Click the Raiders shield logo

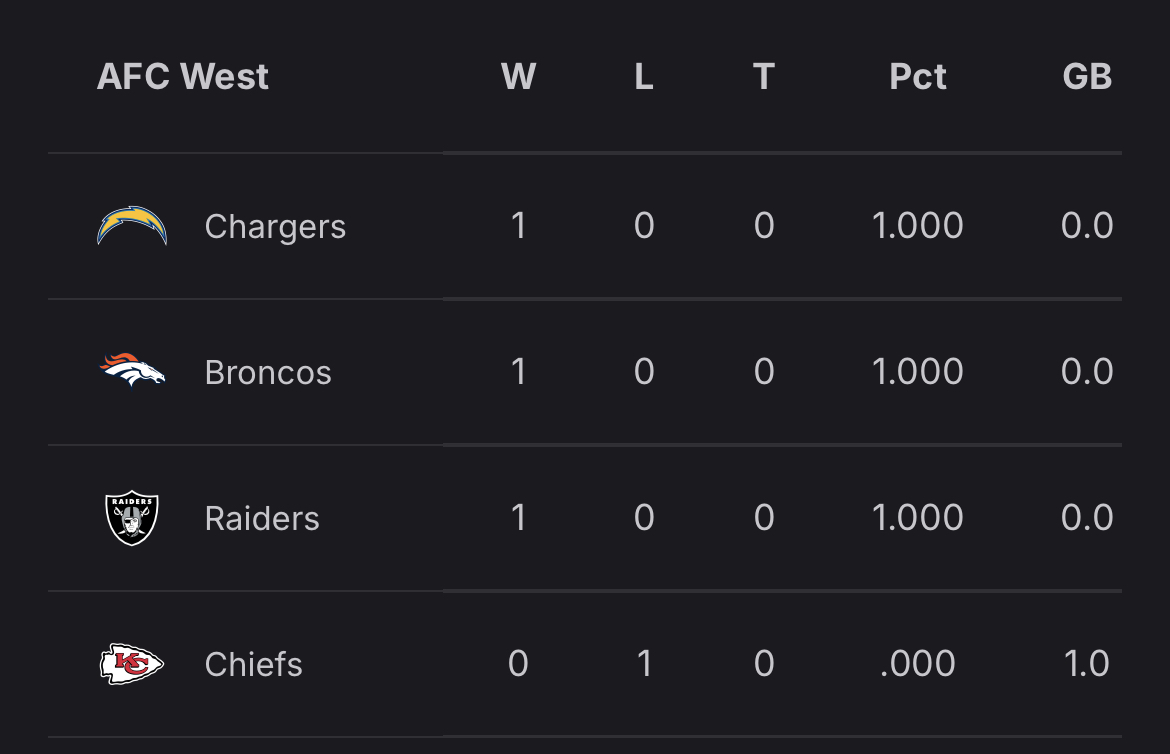point(132,517)
